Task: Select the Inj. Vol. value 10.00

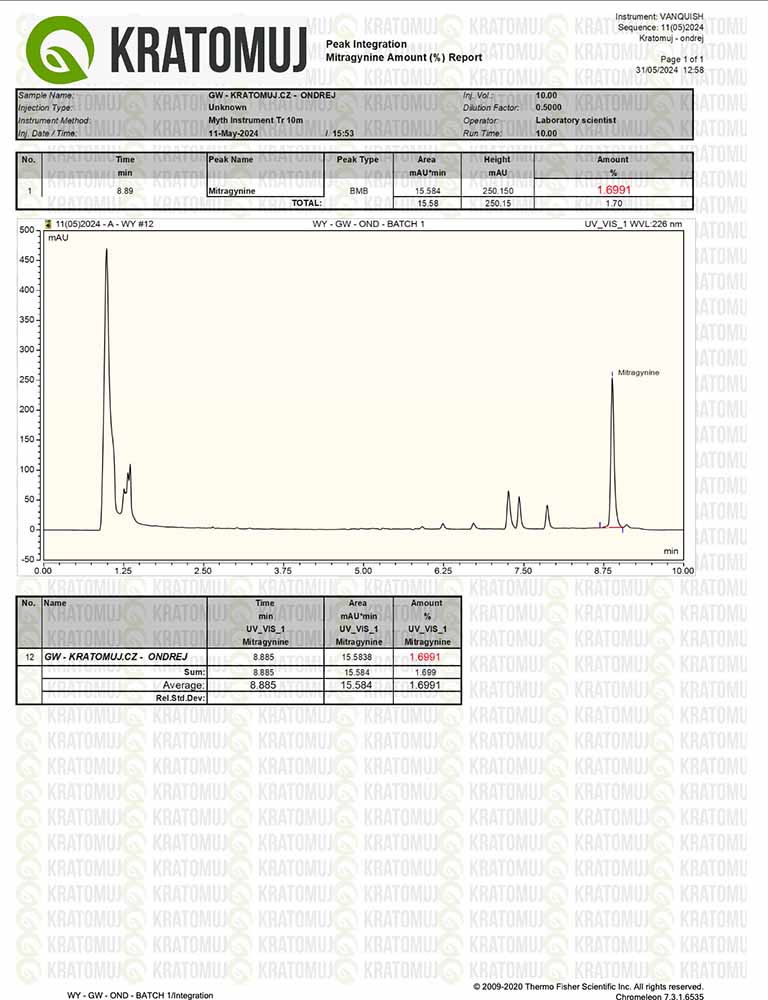Action: coord(546,95)
